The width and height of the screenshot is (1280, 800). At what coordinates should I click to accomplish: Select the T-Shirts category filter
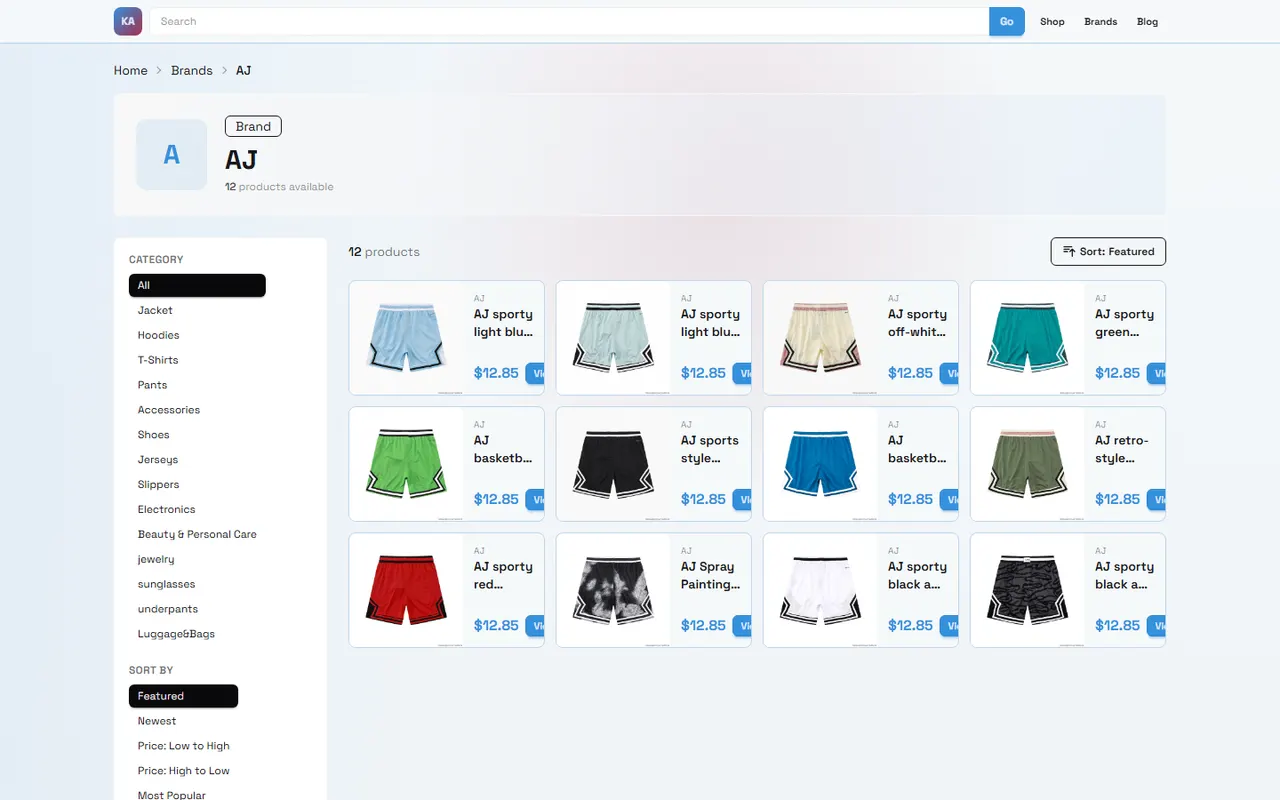tap(158, 360)
